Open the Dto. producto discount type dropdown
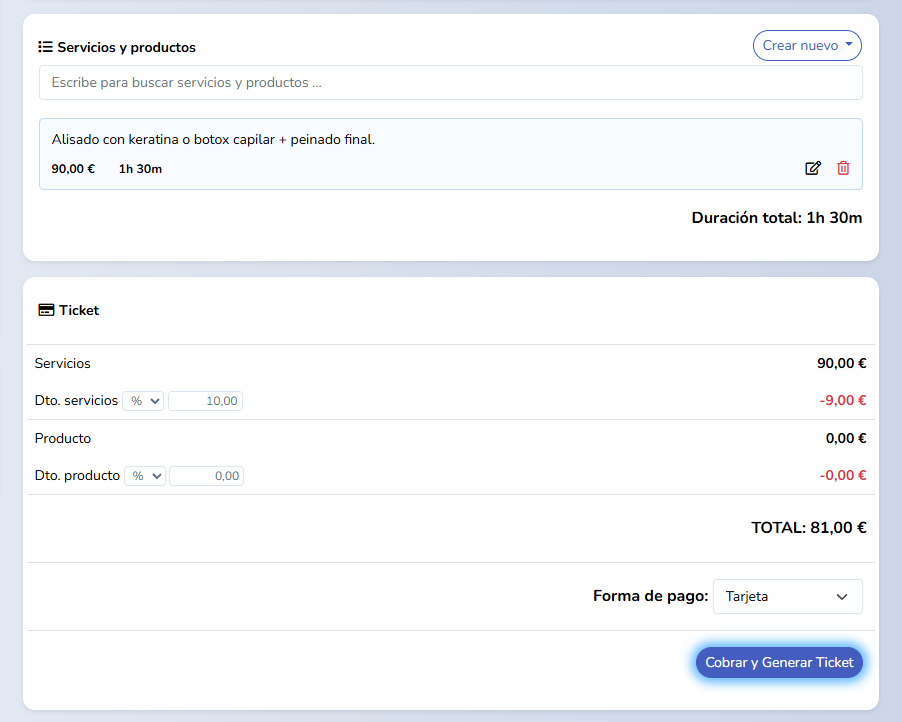Viewport: 902px width, 722px height. [x=144, y=476]
